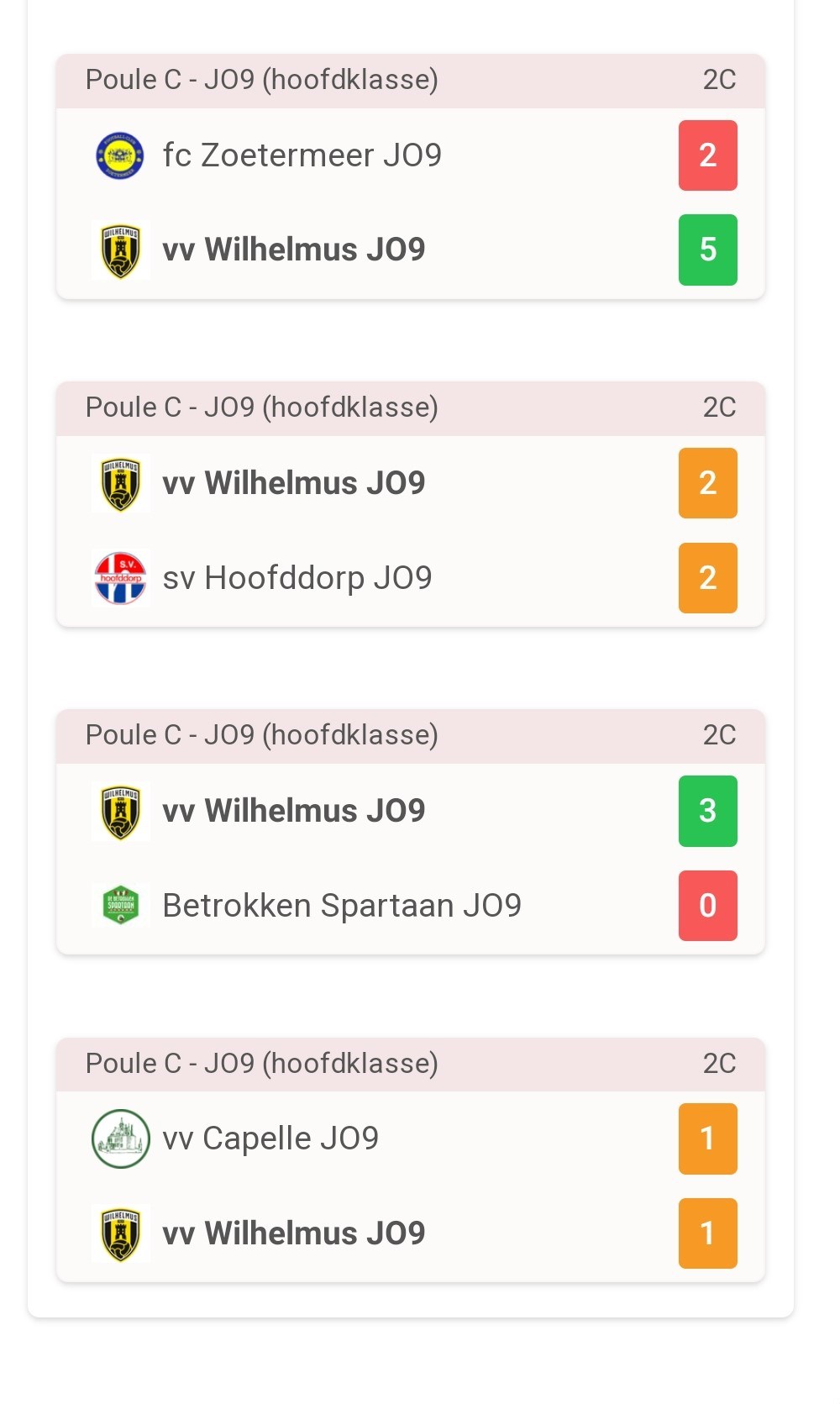Image resolution: width=840 pixels, height=1404 pixels.
Task: Open the fc Zoetermeer team page link
Action: click(303, 155)
